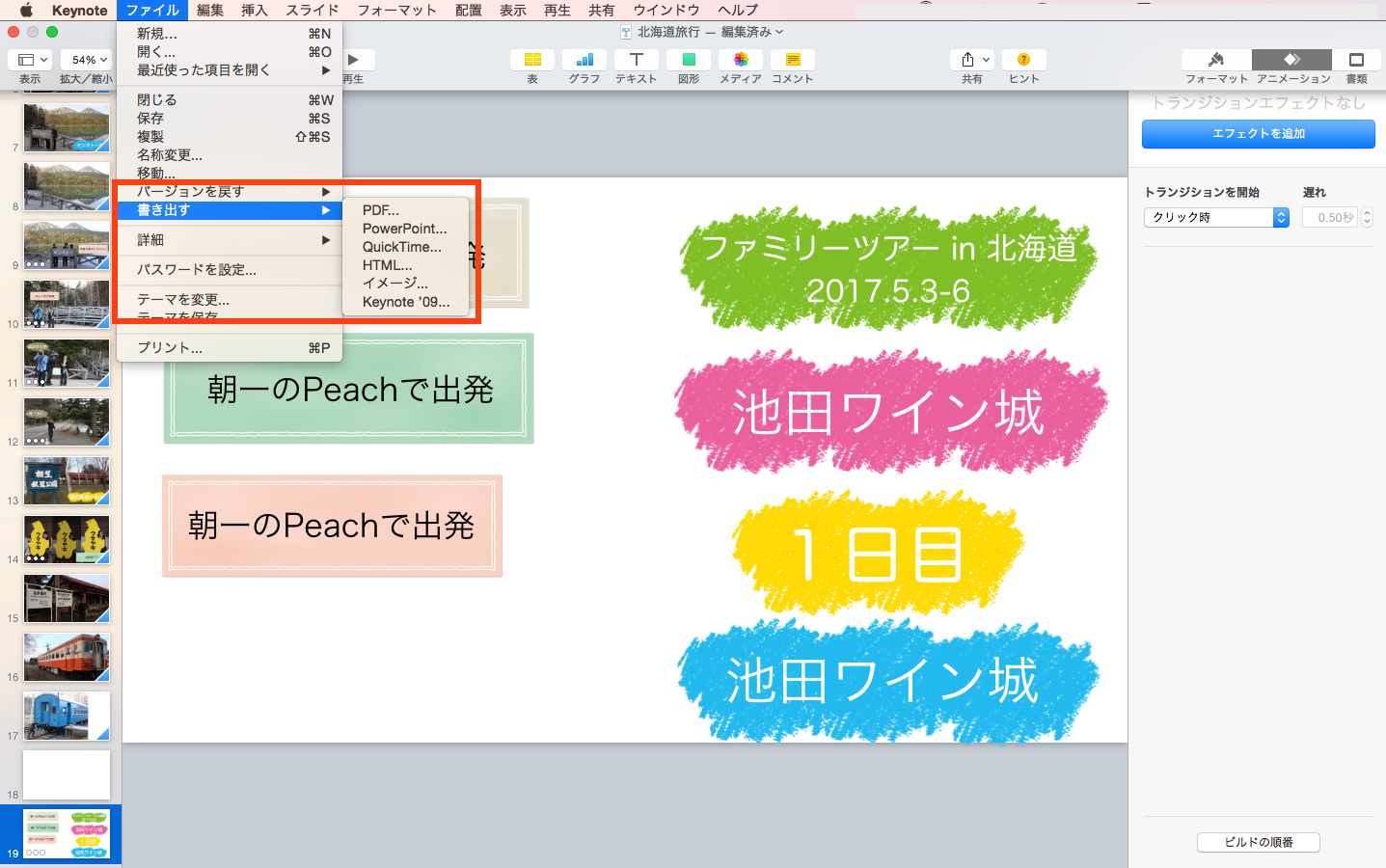Add a text box with テキスト icon
Screen dimensions: 1386x868
click(637, 60)
